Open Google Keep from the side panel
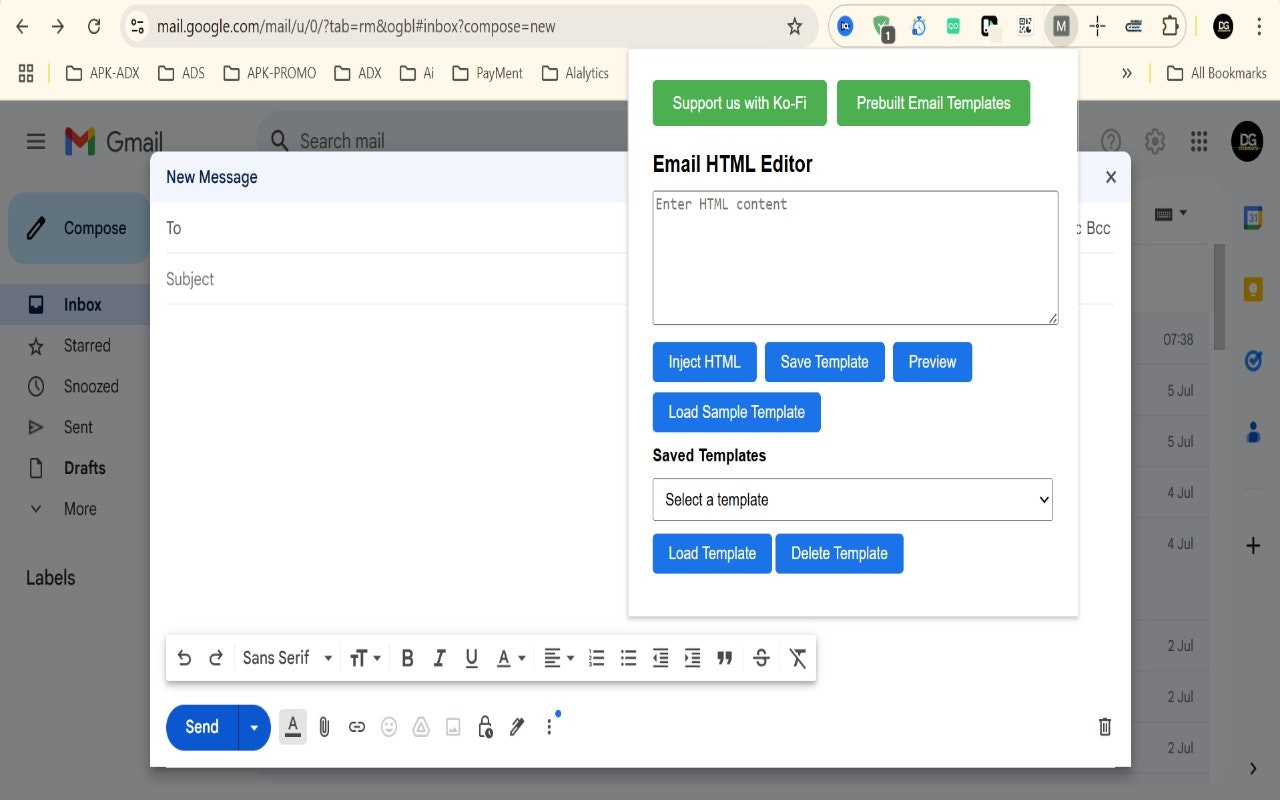Image resolution: width=1280 pixels, height=800 pixels. (x=1252, y=288)
